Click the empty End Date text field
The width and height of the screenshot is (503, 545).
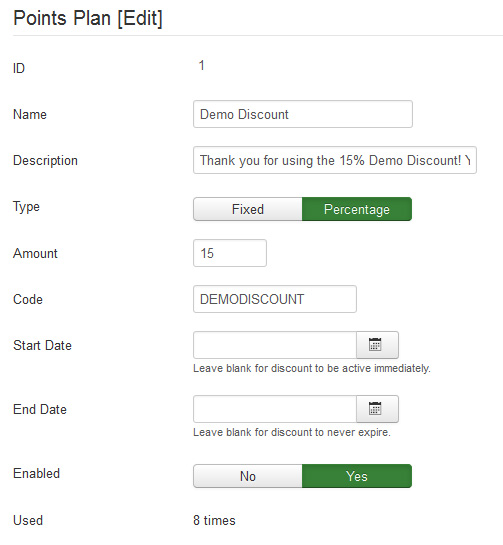[275, 409]
